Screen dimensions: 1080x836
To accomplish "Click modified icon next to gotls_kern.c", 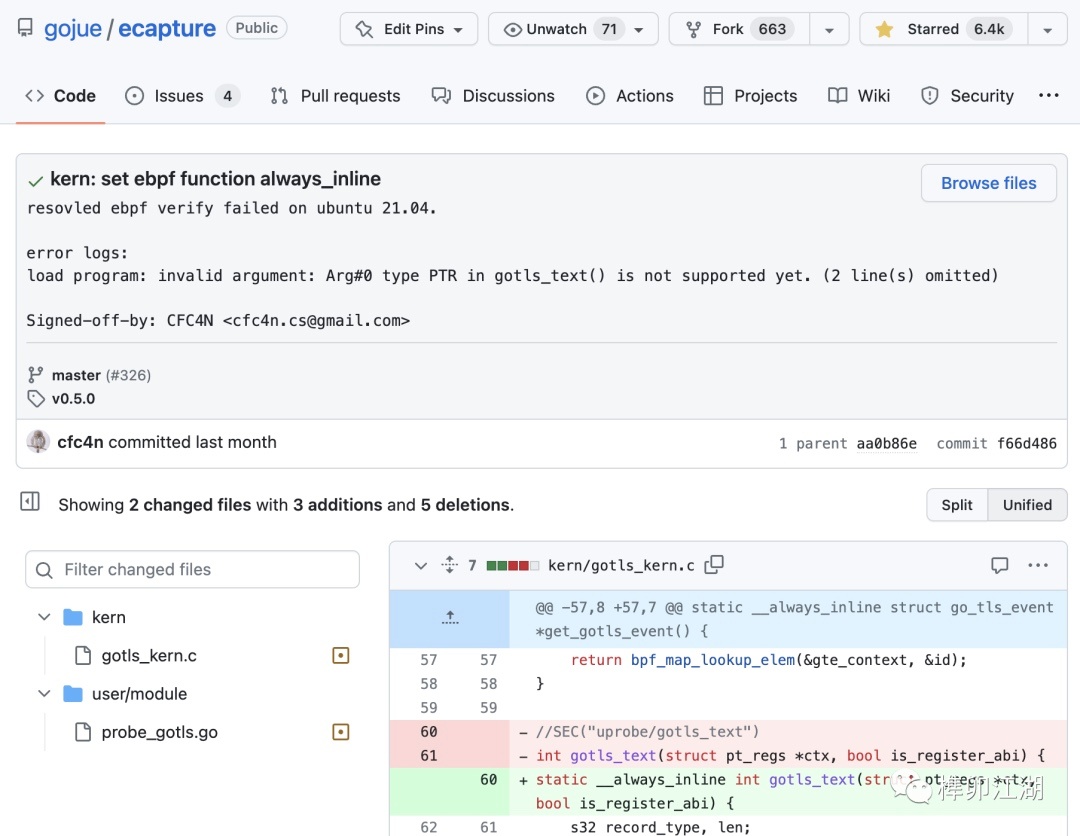I will coord(341,656).
